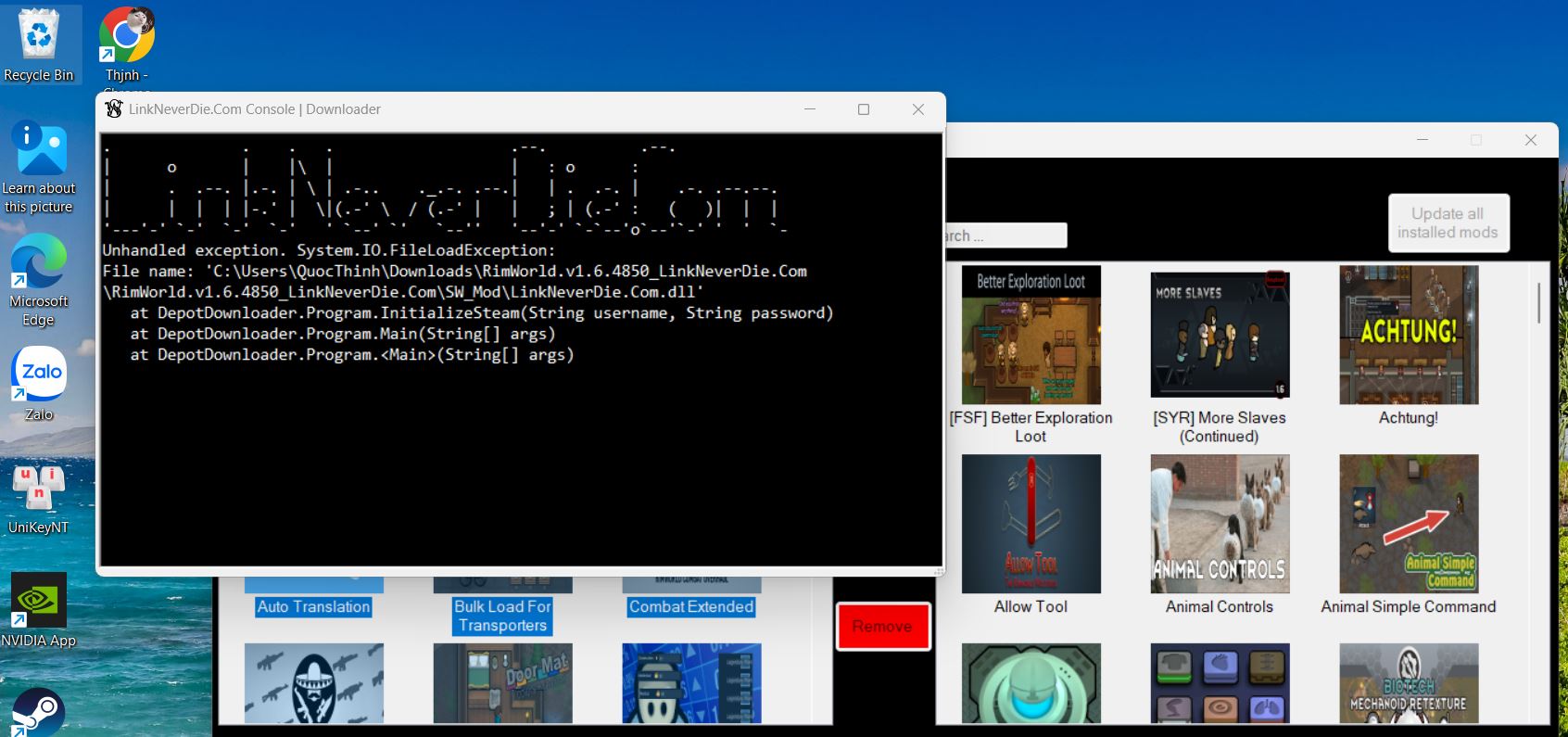1568x737 pixels.
Task: Open UniKeyNT desktop icon
Action: tap(39, 488)
